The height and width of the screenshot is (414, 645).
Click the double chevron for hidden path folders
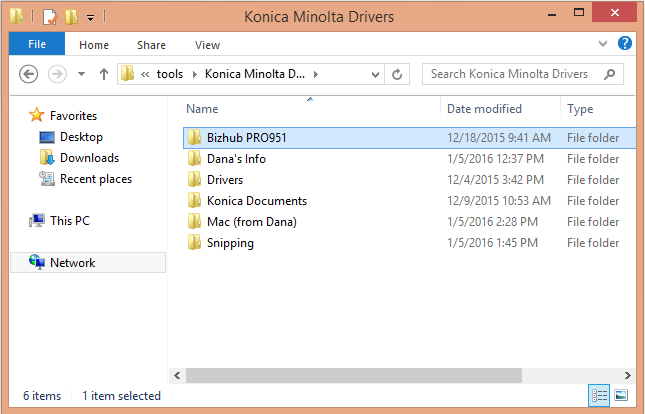click(145, 74)
